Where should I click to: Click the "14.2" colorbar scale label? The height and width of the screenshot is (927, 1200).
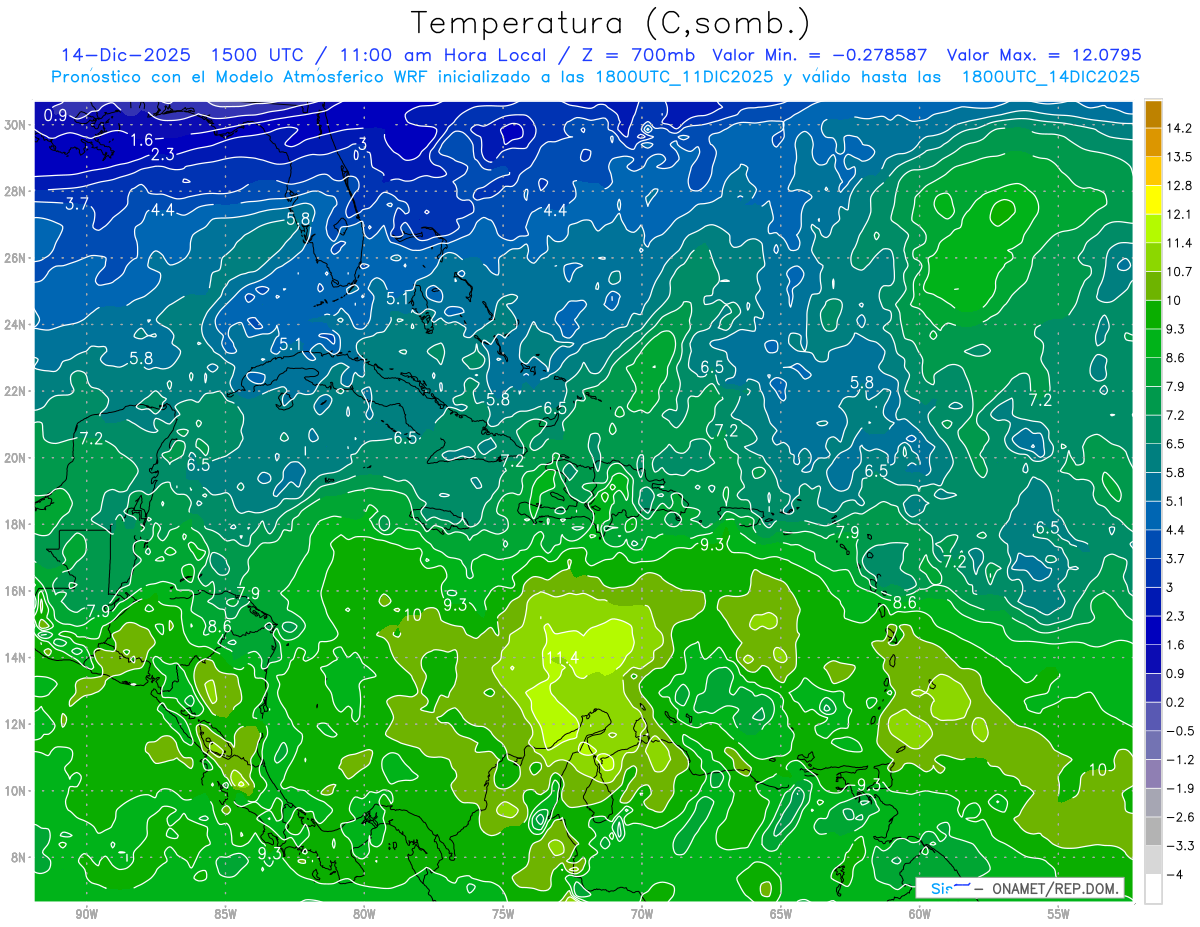pos(1181,128)
